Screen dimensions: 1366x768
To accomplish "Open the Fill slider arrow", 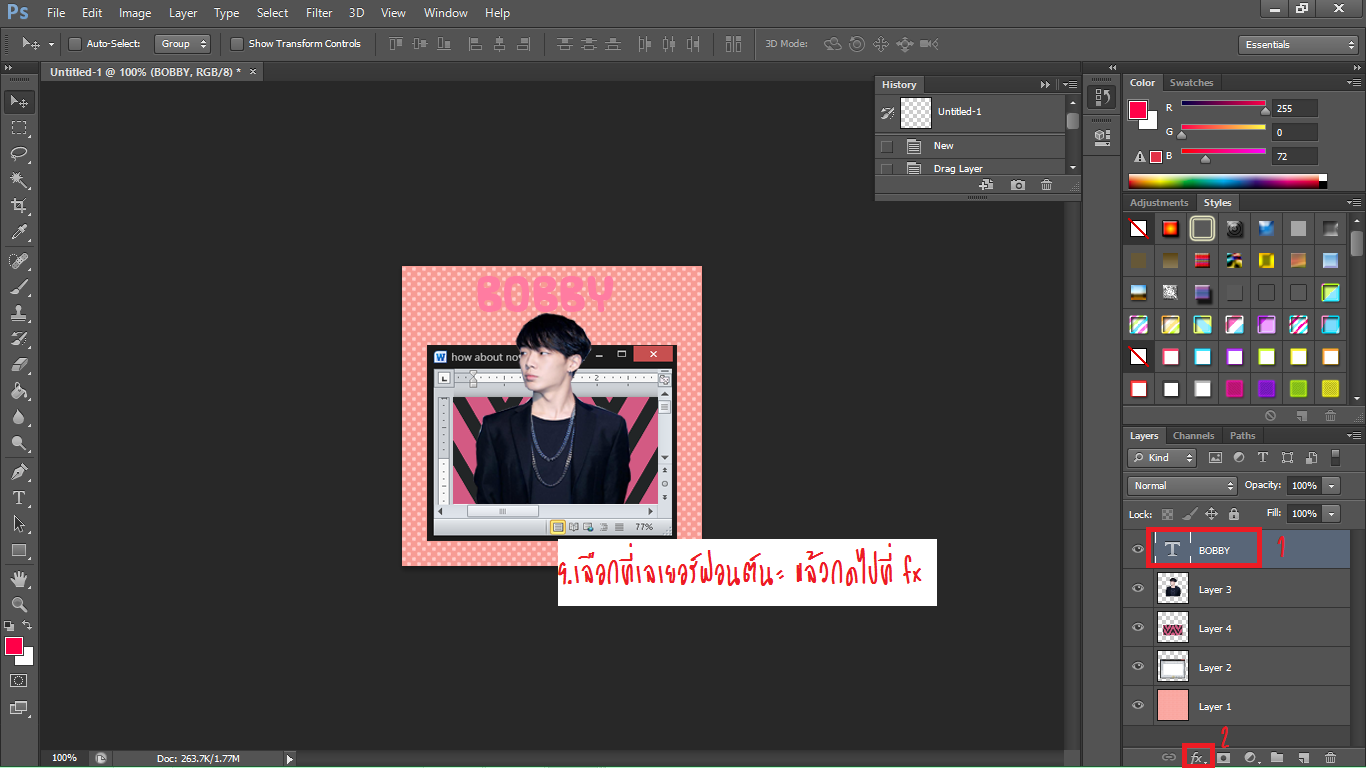I will [x=1331, y=513].
